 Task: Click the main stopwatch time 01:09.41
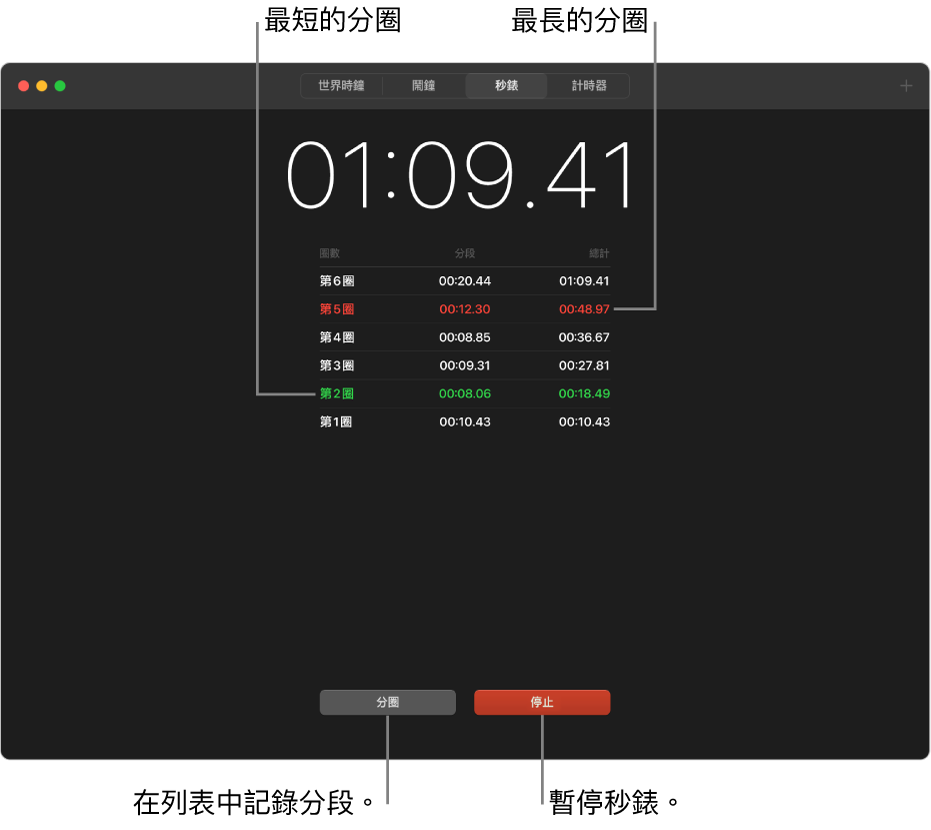[x=458, y=175]
